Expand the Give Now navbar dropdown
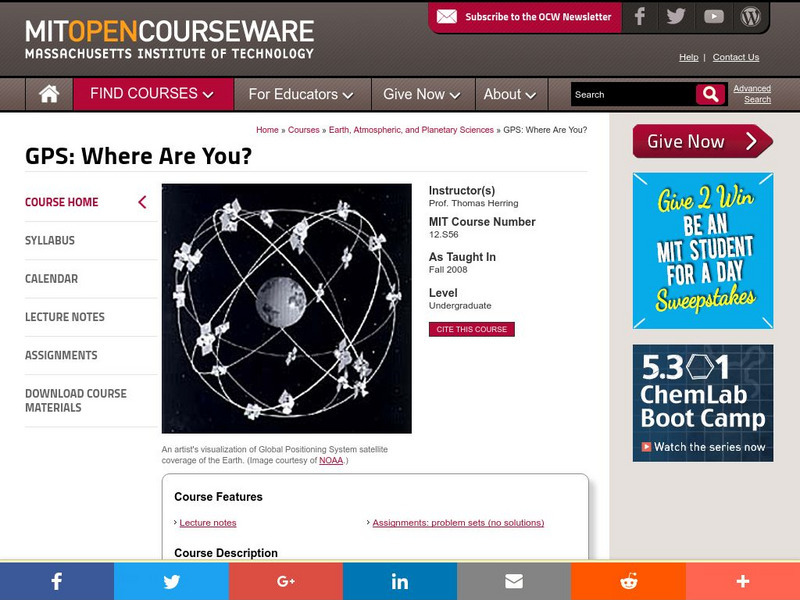This screenshot has width=800, height=600. click(423, 94)
